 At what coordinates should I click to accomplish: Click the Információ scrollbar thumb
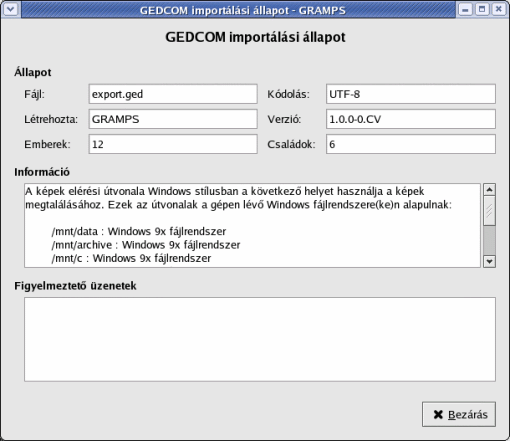(489, 211)
